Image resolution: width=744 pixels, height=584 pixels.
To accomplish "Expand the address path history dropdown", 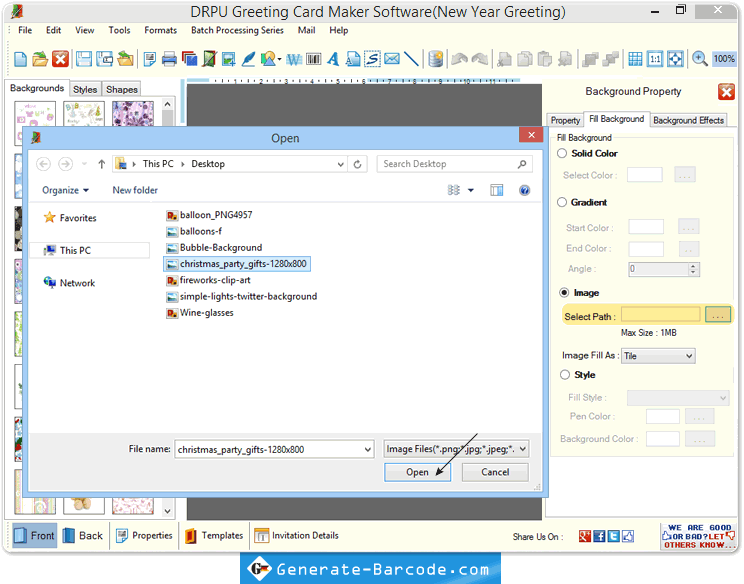I will click(340, 164).
